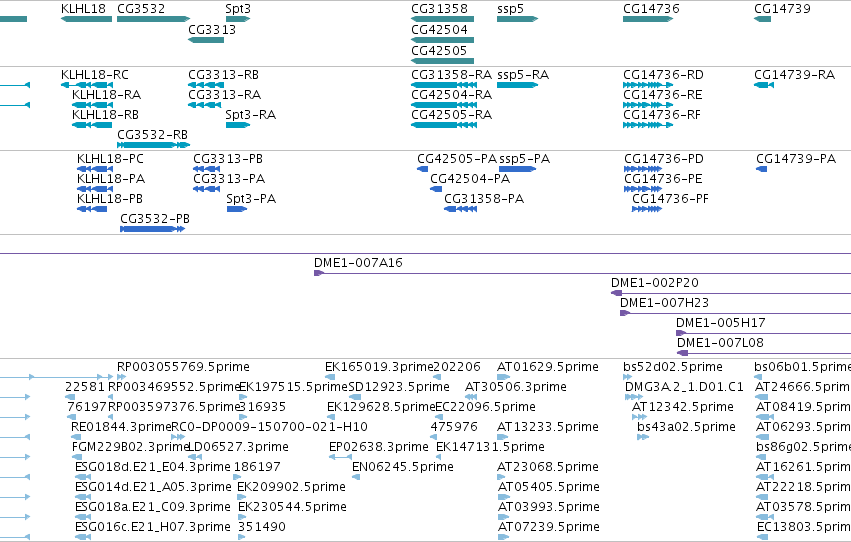Image resolution: width=851 pixels, height=542 pixels.
Task: Click transcript CG42505-RA
Action: (x=444, y=125)
